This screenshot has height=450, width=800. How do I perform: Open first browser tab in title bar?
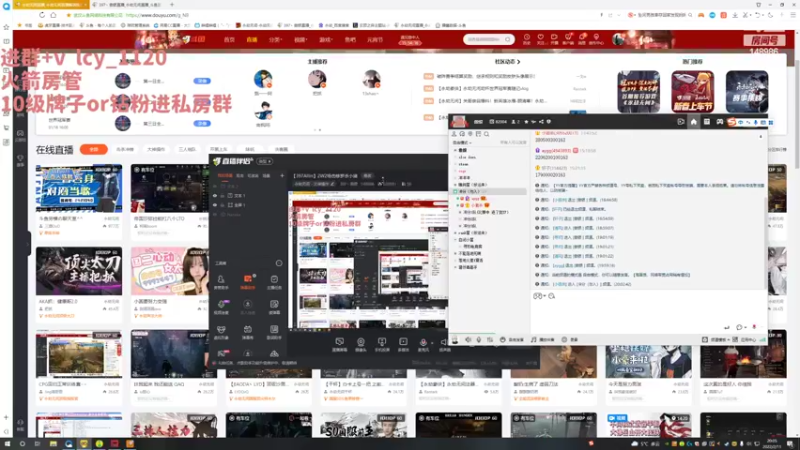(x=50, y=5)
